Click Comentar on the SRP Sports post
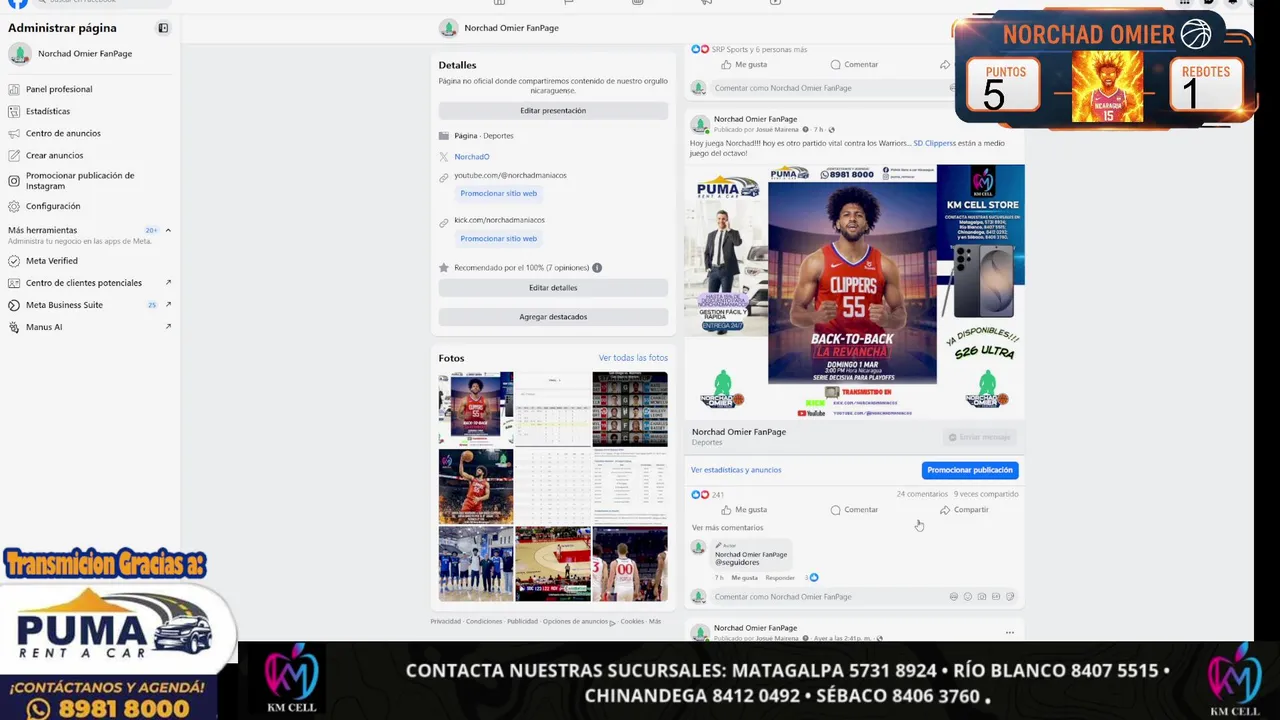 pyautogui.click(x=854, y=65)
